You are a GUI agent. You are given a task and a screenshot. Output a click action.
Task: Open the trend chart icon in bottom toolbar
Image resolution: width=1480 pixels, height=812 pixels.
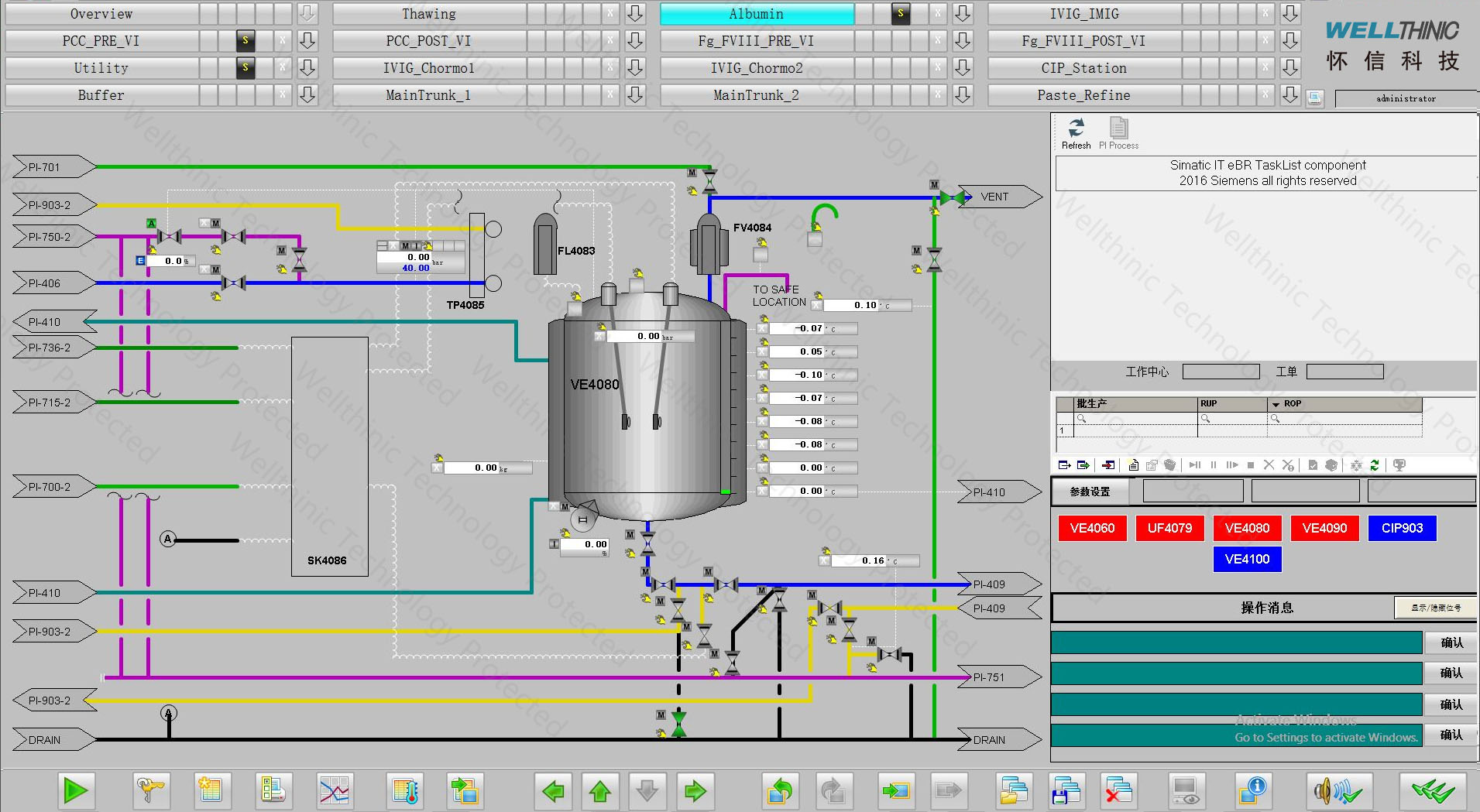tap(335, 790)
